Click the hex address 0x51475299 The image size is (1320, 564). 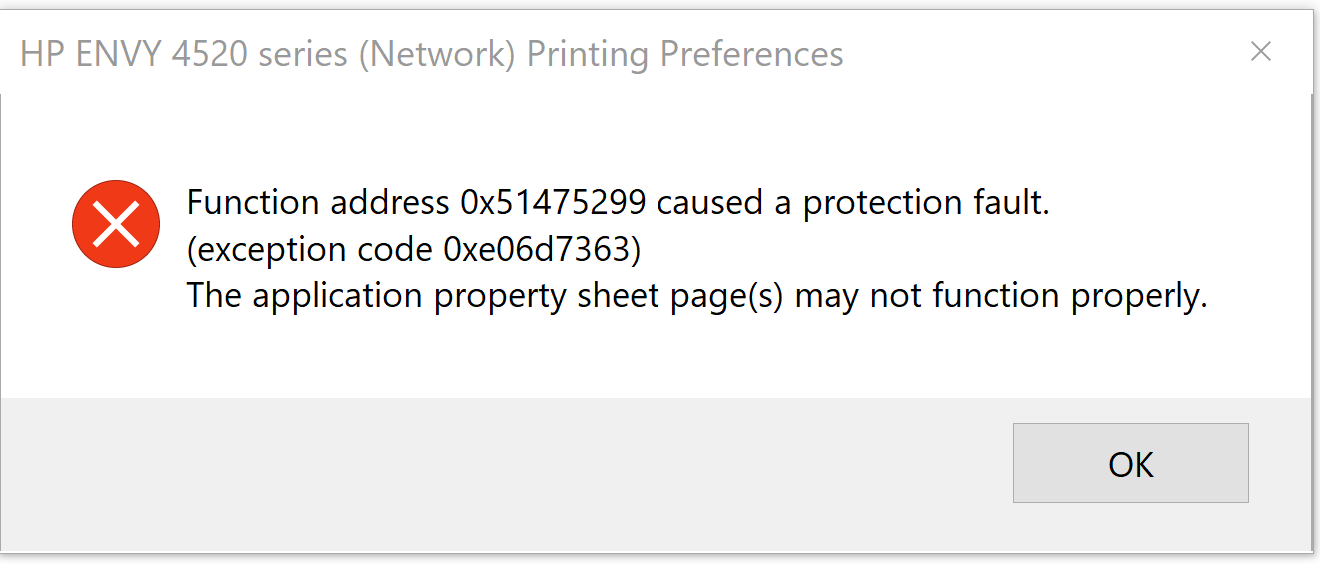pos(558,203)
